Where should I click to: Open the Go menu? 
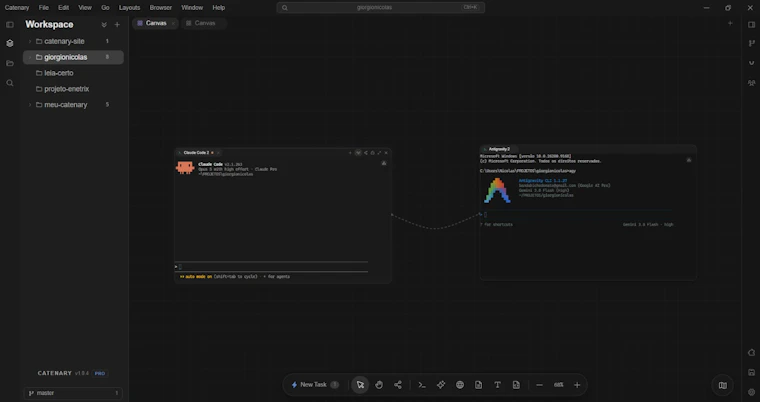(105, 7)
